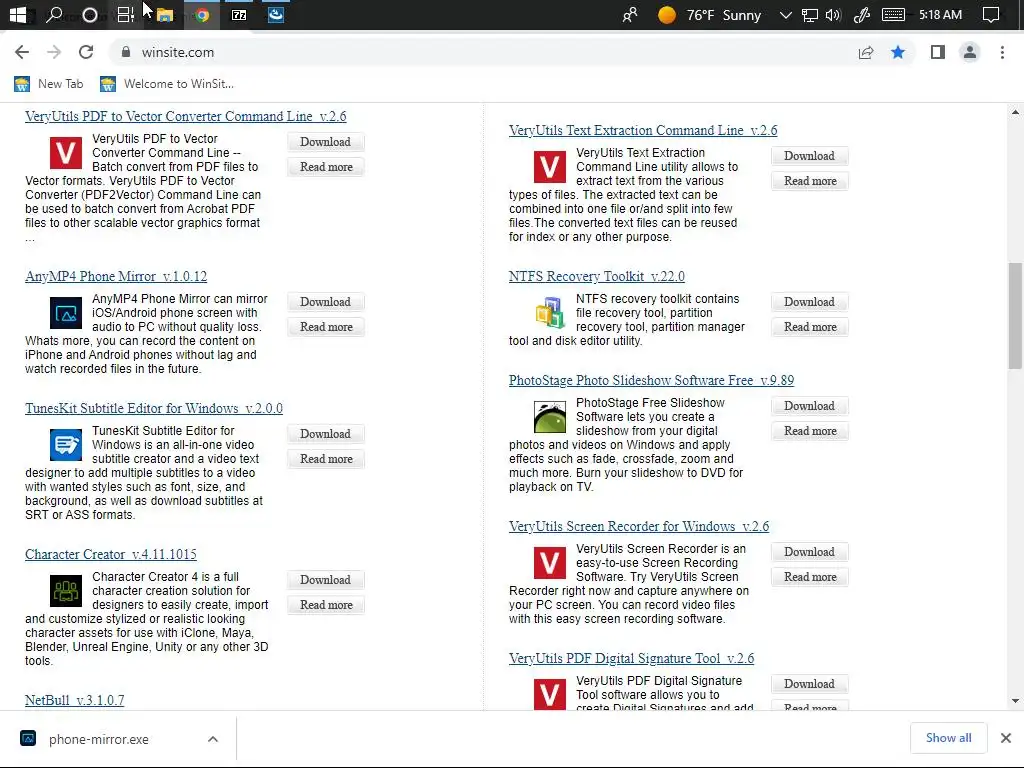The height and width of the screenshot is (768, 1024).
Task: Open NTFS Recovery Toolkit v.22.0 link
Action: pos(596,276)
